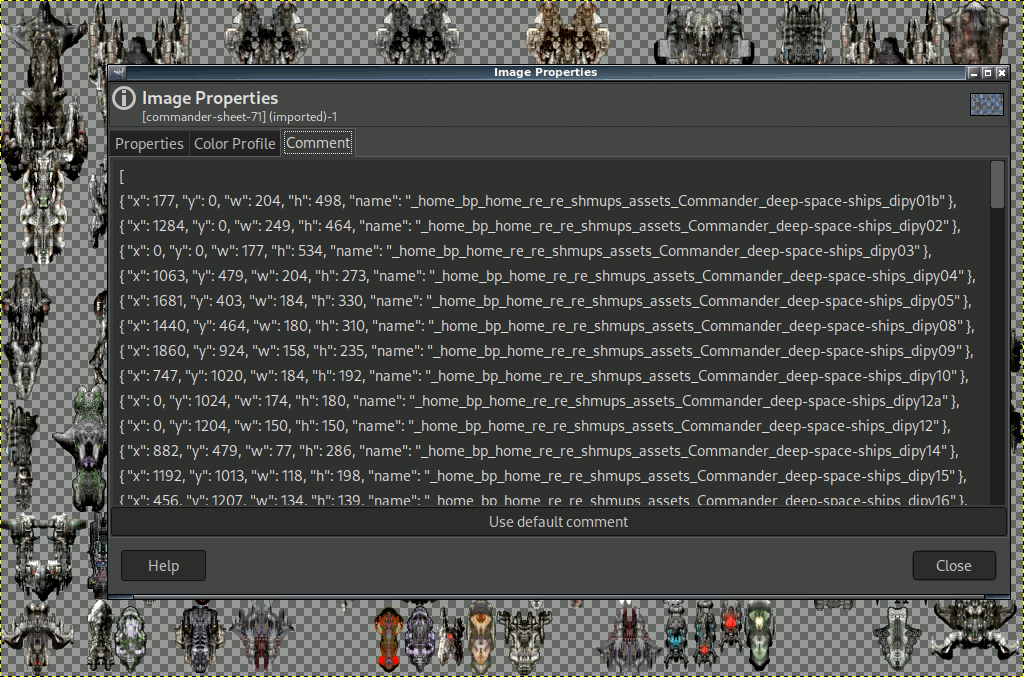The width and height of the screenshot is (1024, 677).
Task: Click the Help button
Action: (x=163, y=565)
